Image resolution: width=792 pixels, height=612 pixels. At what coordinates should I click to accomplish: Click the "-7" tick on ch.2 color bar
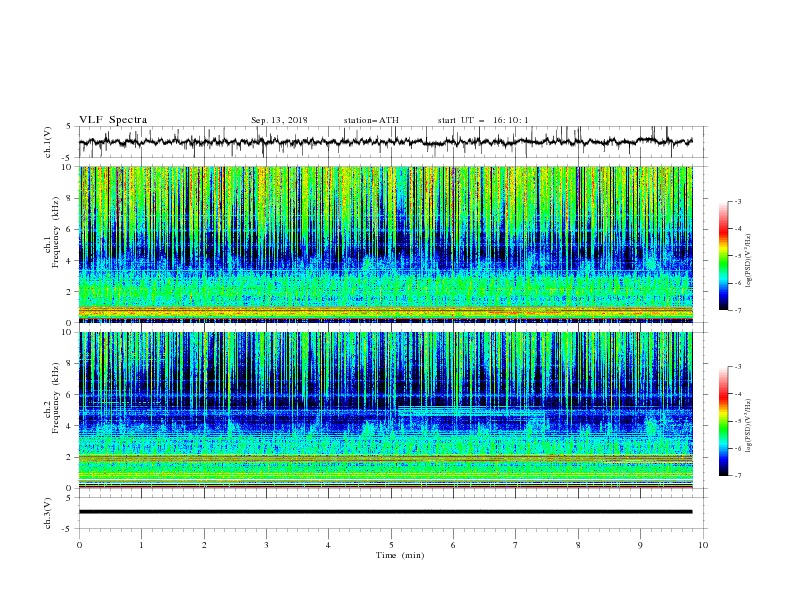pyautogui.click(x=738, y=476)
